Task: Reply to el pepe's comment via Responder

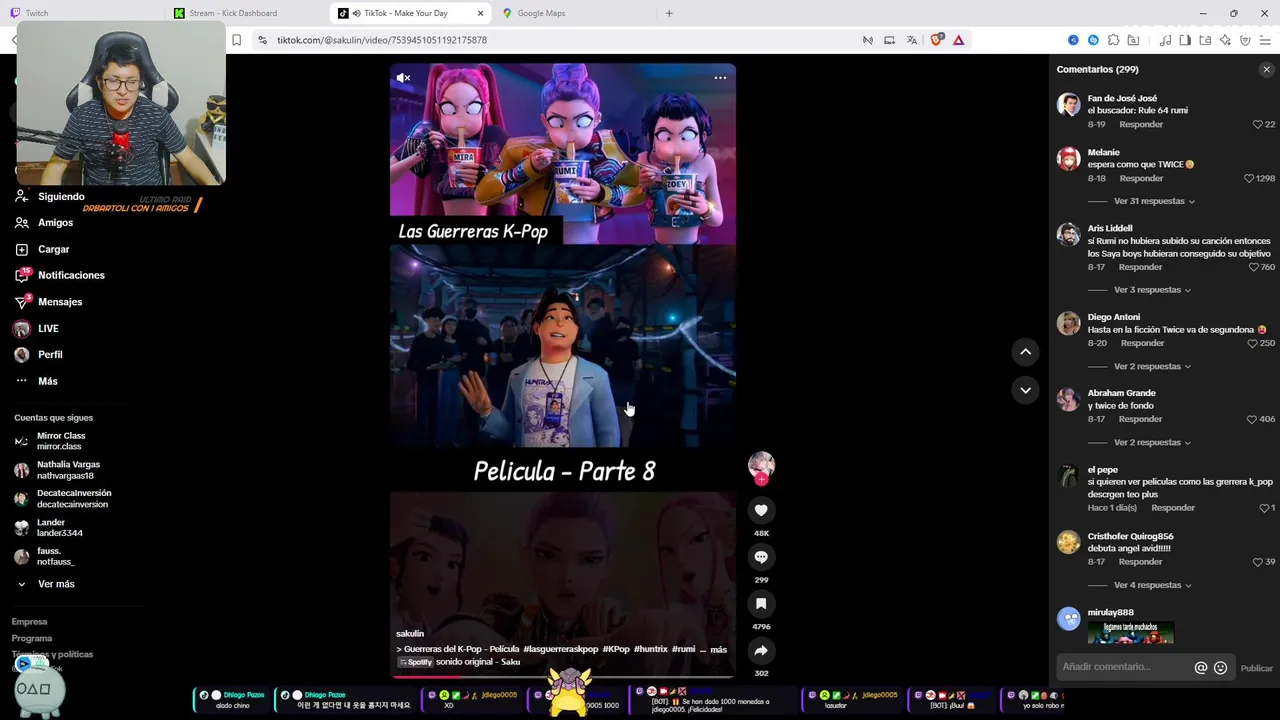Action: pyautogui.click(x=1173, y=508)
